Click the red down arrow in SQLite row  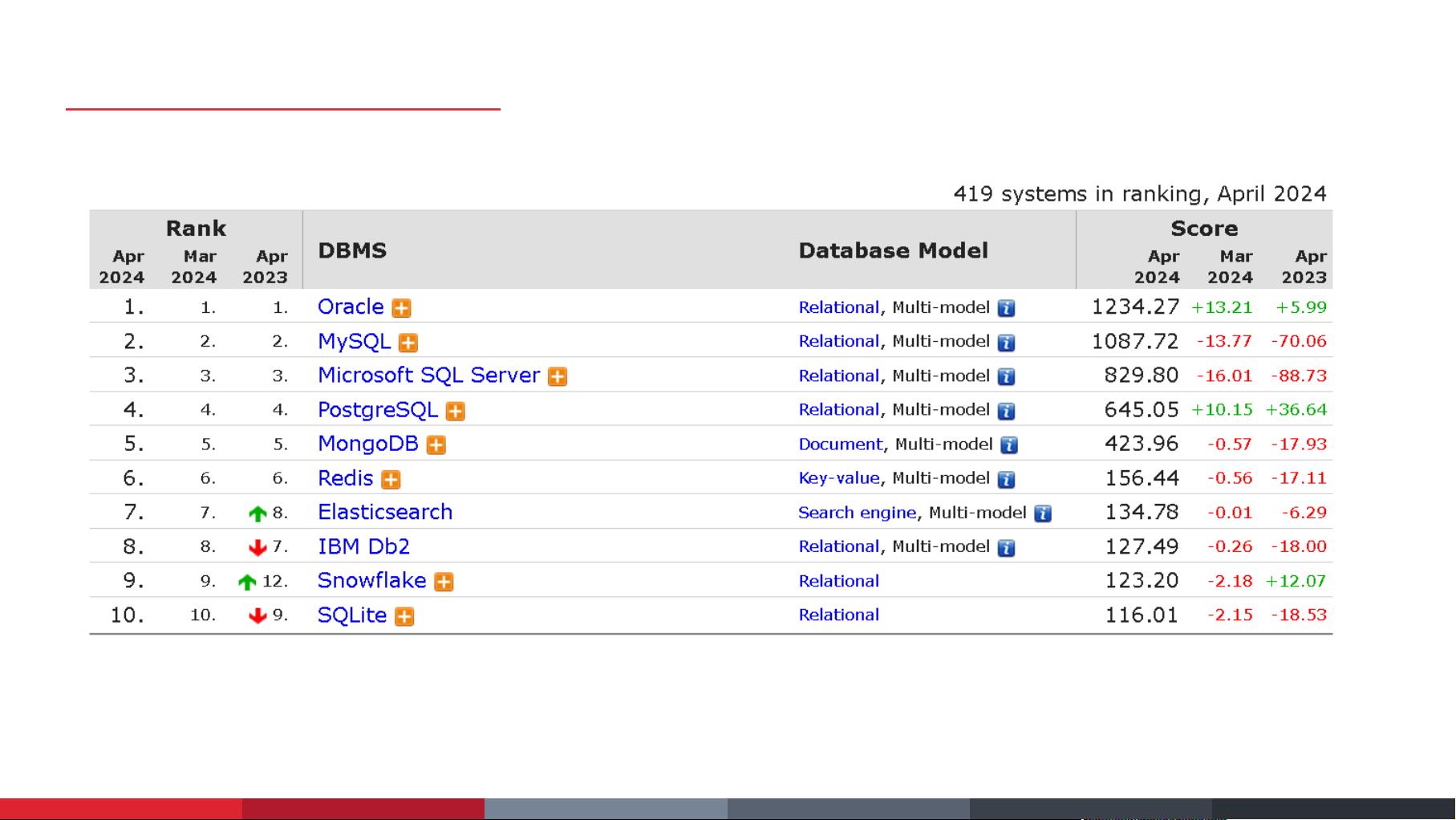(x=258, y=615)
